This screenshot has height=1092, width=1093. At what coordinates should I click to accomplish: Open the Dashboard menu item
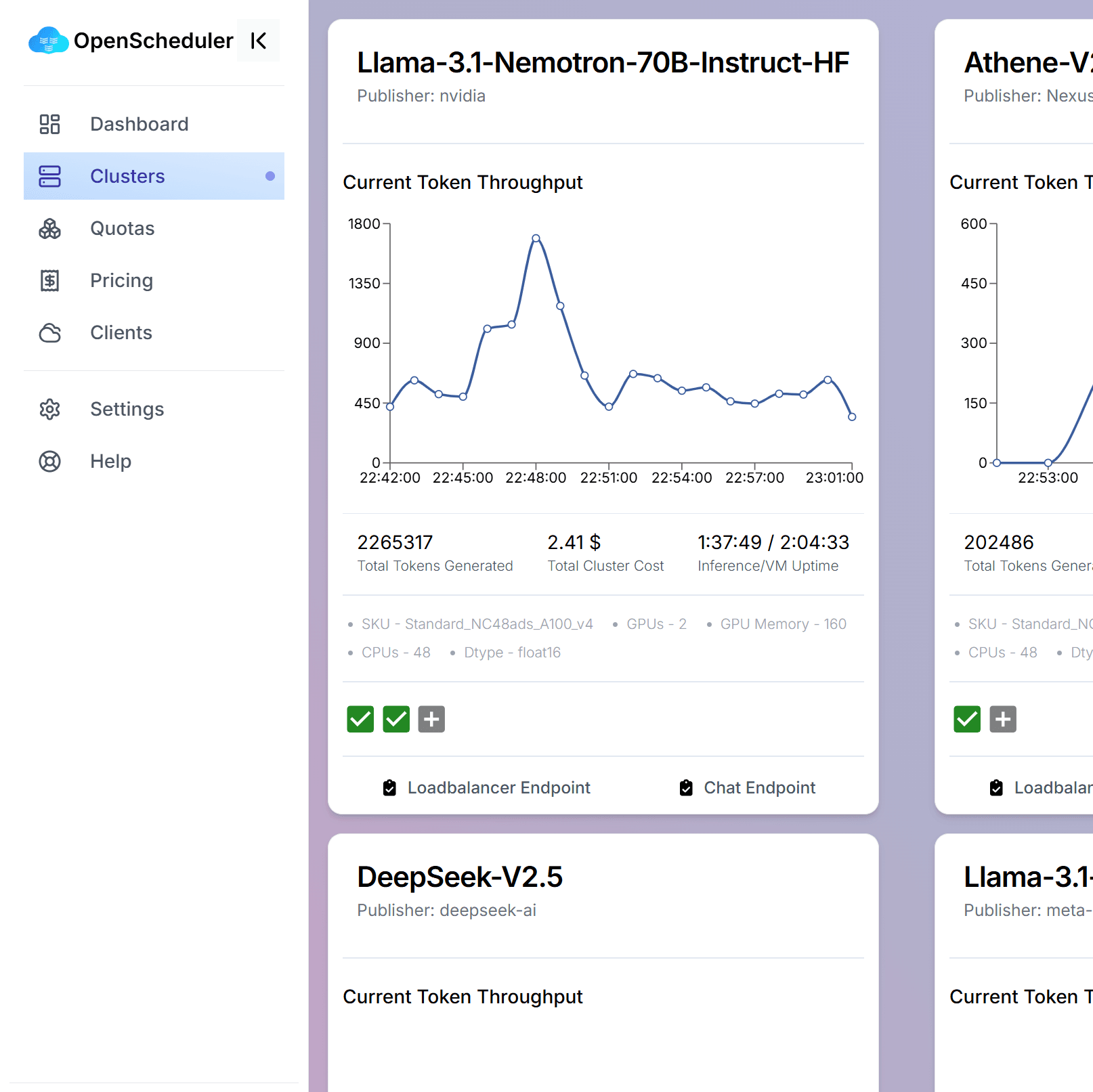point(139,124)
